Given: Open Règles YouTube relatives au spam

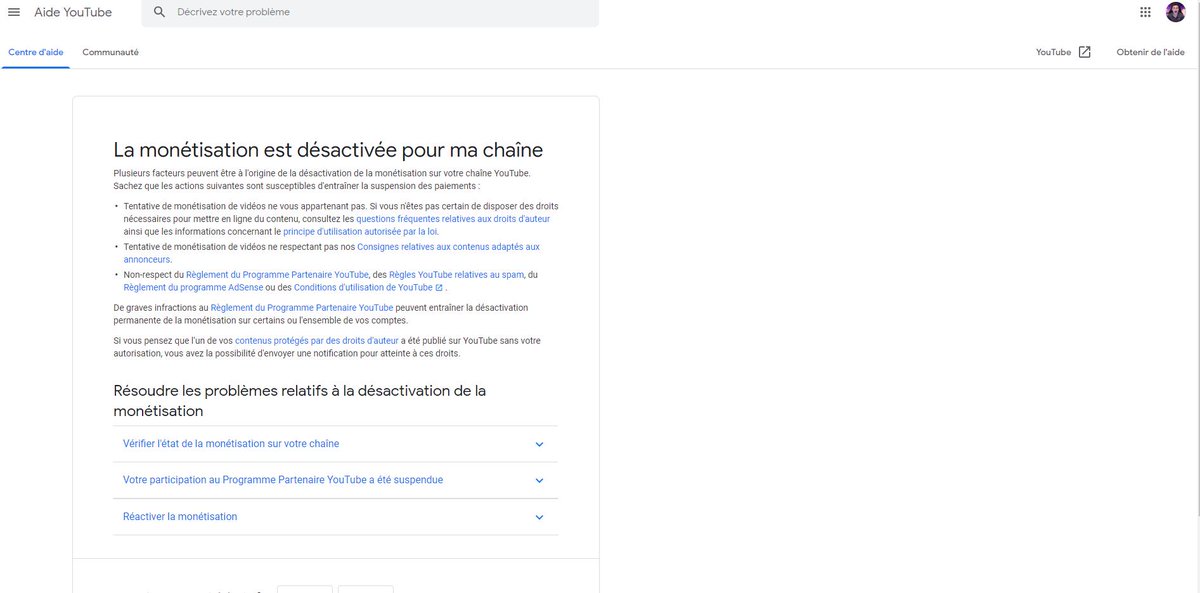Looking at the screenshot, I should 456,274.
